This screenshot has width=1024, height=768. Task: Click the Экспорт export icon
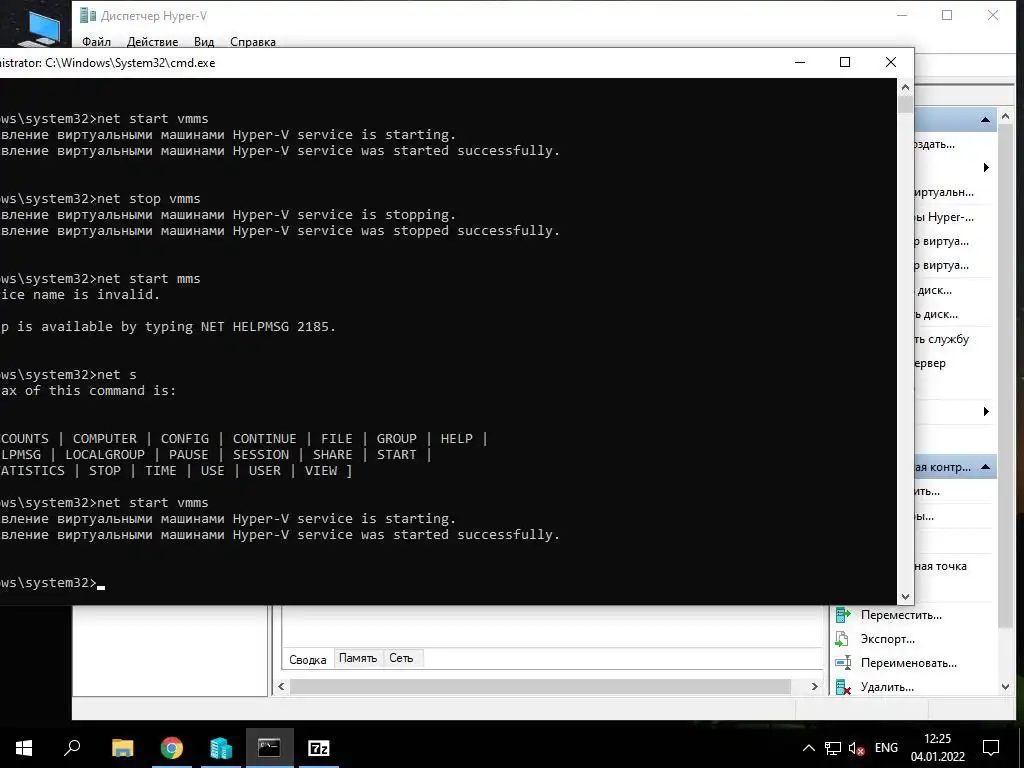click(x=843, y=639)
